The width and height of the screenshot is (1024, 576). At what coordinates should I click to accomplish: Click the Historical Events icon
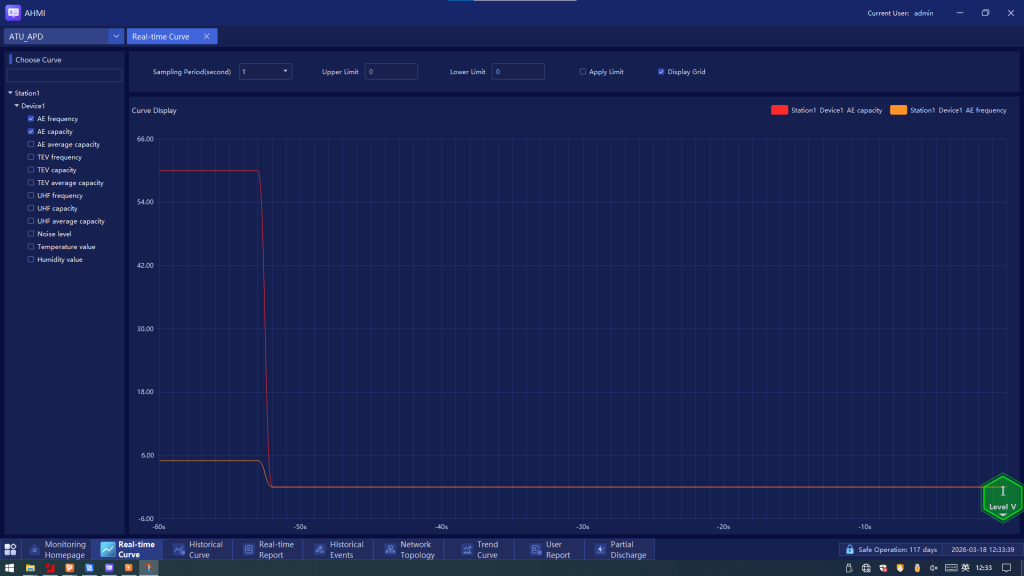point(320,549)
